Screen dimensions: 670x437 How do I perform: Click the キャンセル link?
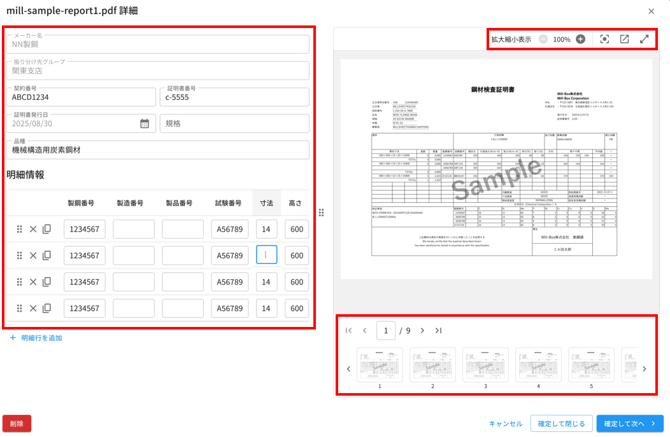click(506, 423)
